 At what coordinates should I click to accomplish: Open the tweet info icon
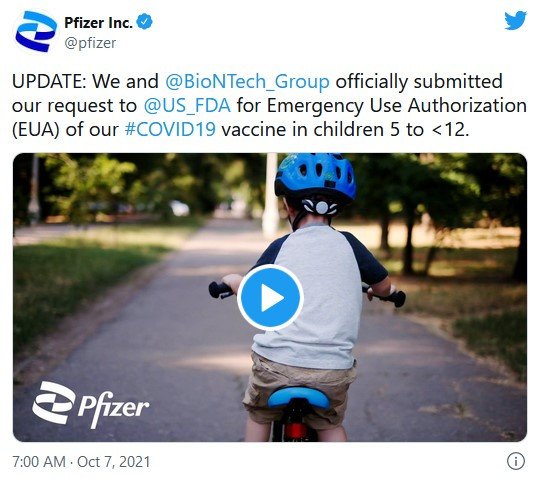[515, 461]
